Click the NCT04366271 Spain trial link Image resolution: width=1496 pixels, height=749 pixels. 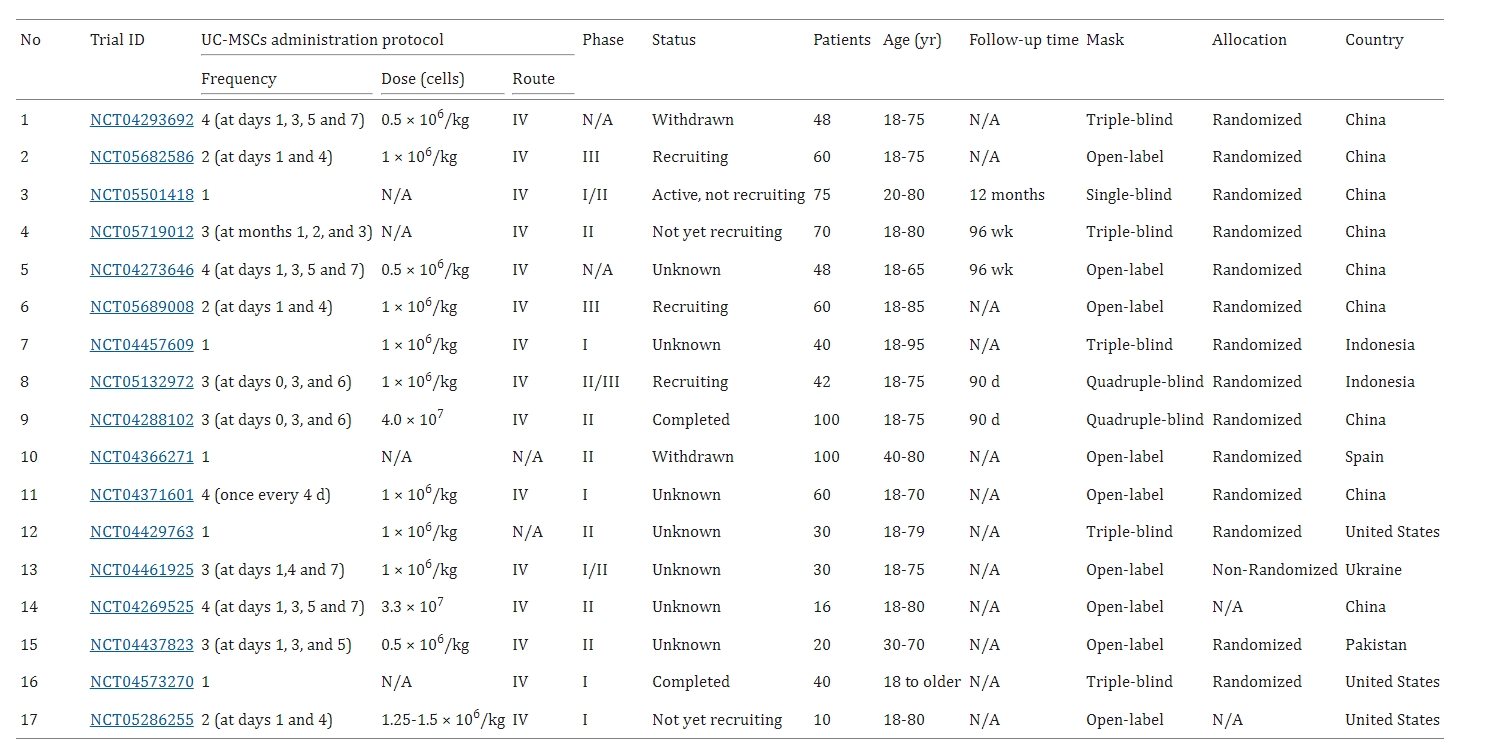point(141,457)
